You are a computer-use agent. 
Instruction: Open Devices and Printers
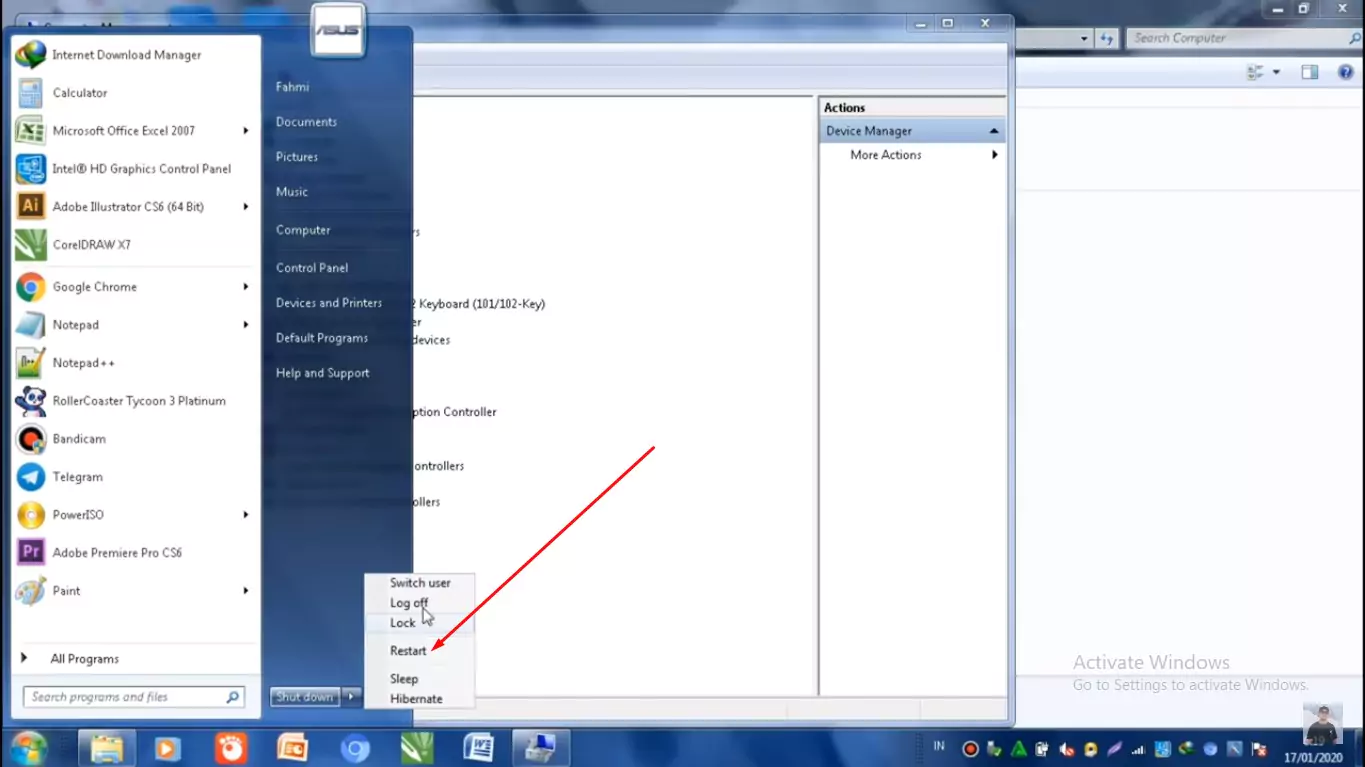329,303
